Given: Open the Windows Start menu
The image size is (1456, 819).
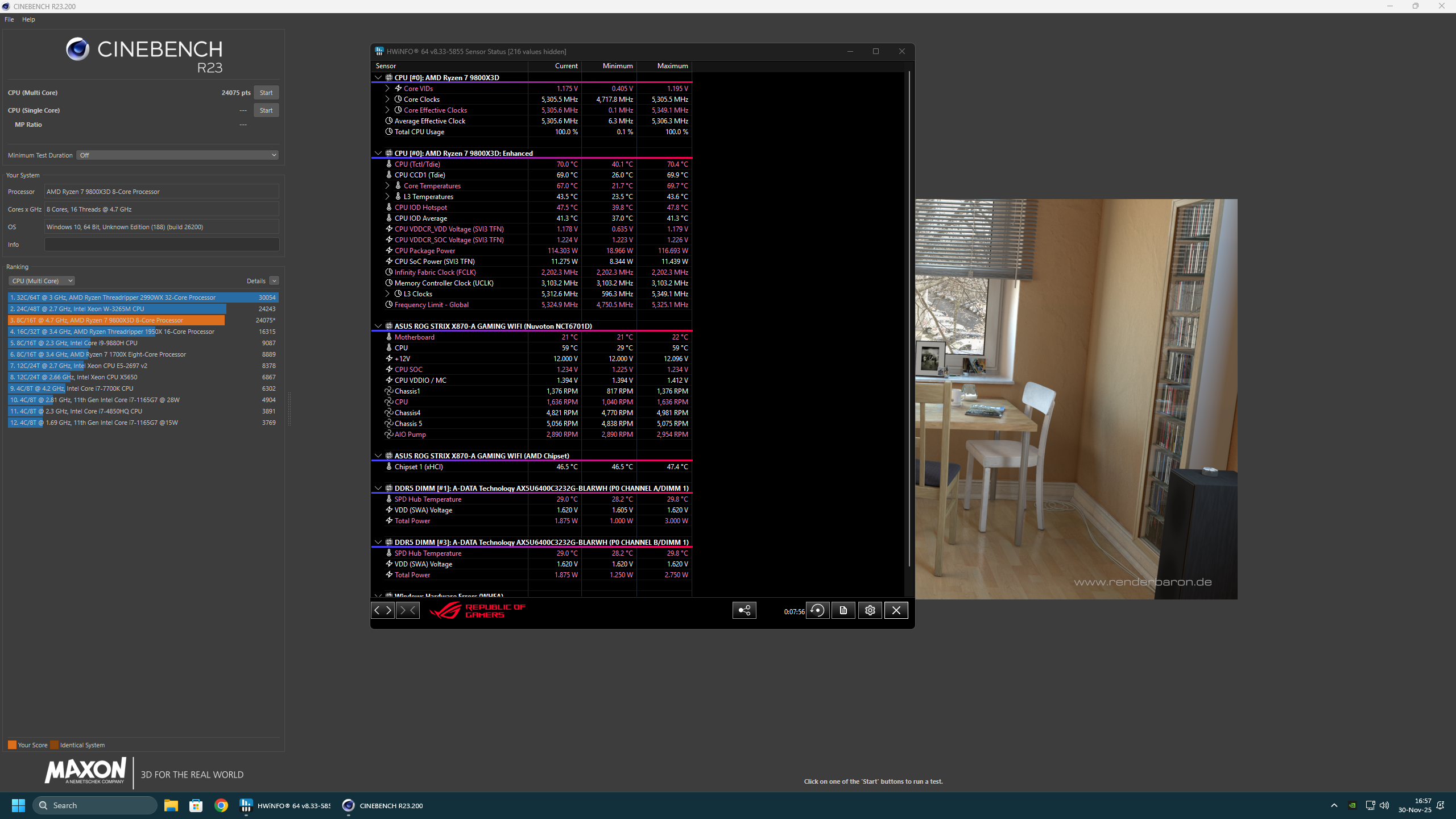Looking at the screenshot, I should (x=18, y=805).
